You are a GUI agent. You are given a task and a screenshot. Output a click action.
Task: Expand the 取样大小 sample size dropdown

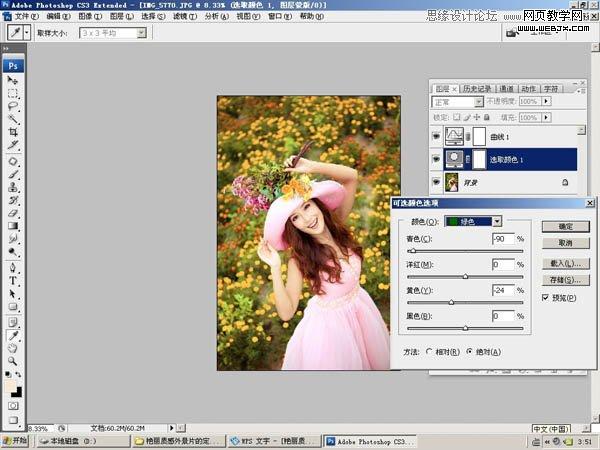tap(140, 33)
